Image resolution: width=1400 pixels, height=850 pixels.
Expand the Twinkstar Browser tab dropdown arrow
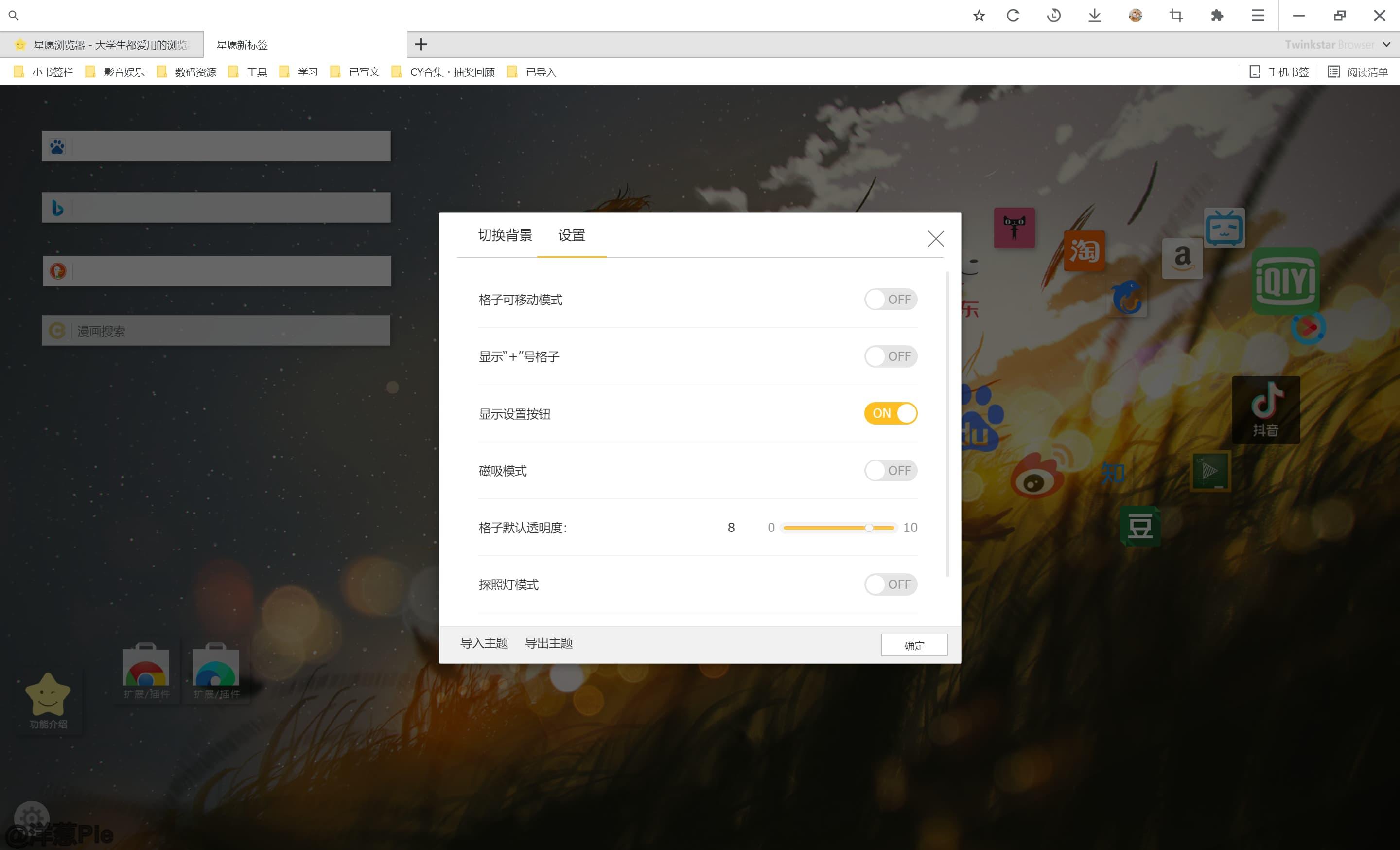click(x=1386, y=44)
